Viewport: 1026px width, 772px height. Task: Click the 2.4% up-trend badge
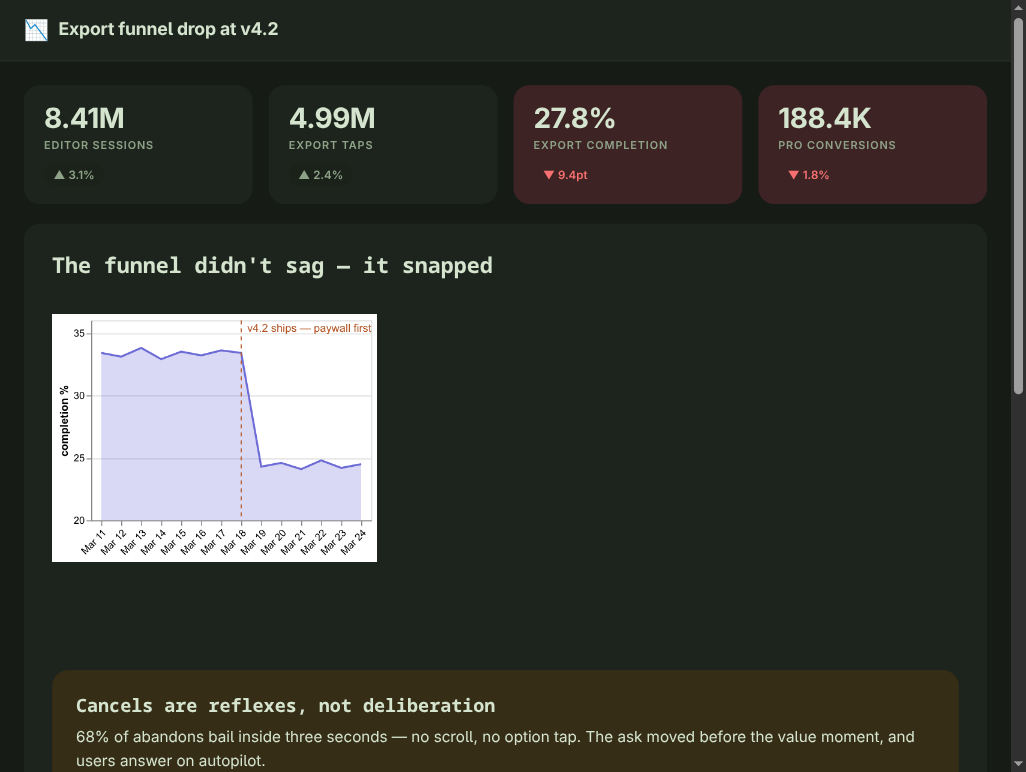point(321,175)
